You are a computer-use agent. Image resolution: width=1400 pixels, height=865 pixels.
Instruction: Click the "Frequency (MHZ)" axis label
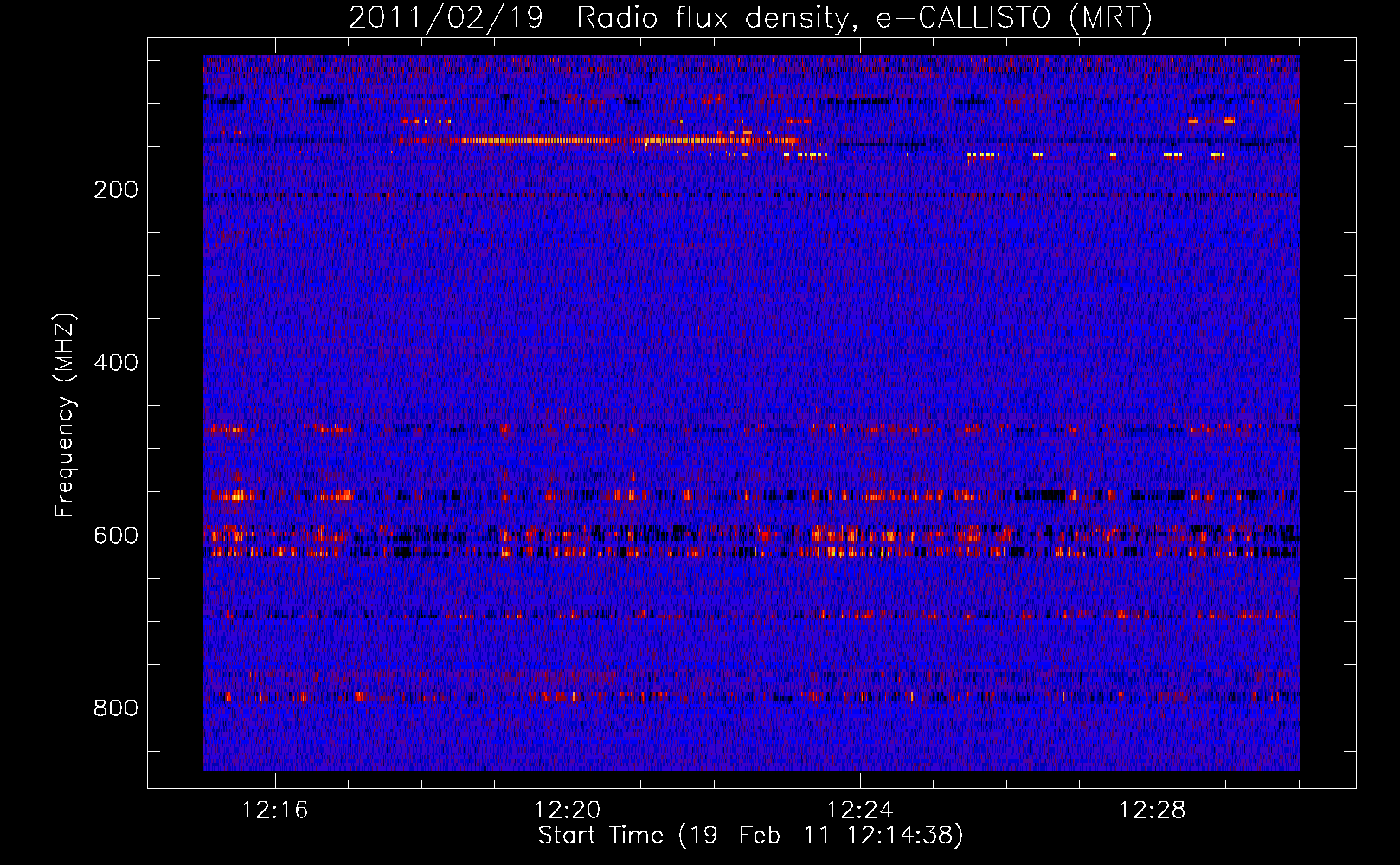coord(64,414)
